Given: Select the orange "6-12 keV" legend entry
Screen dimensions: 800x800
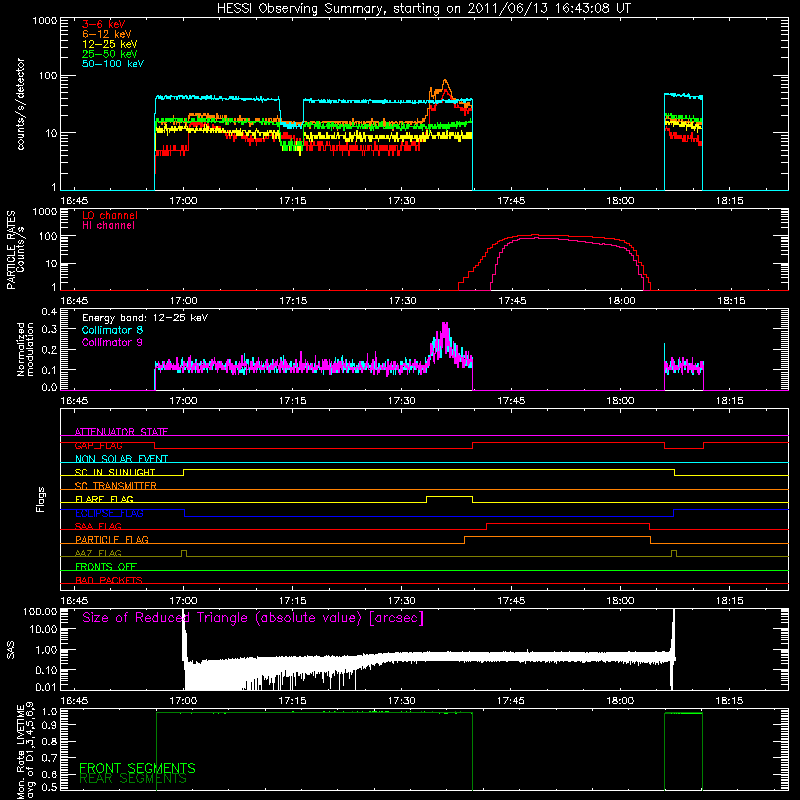Looking at the screenshot, I should point(107,34).
